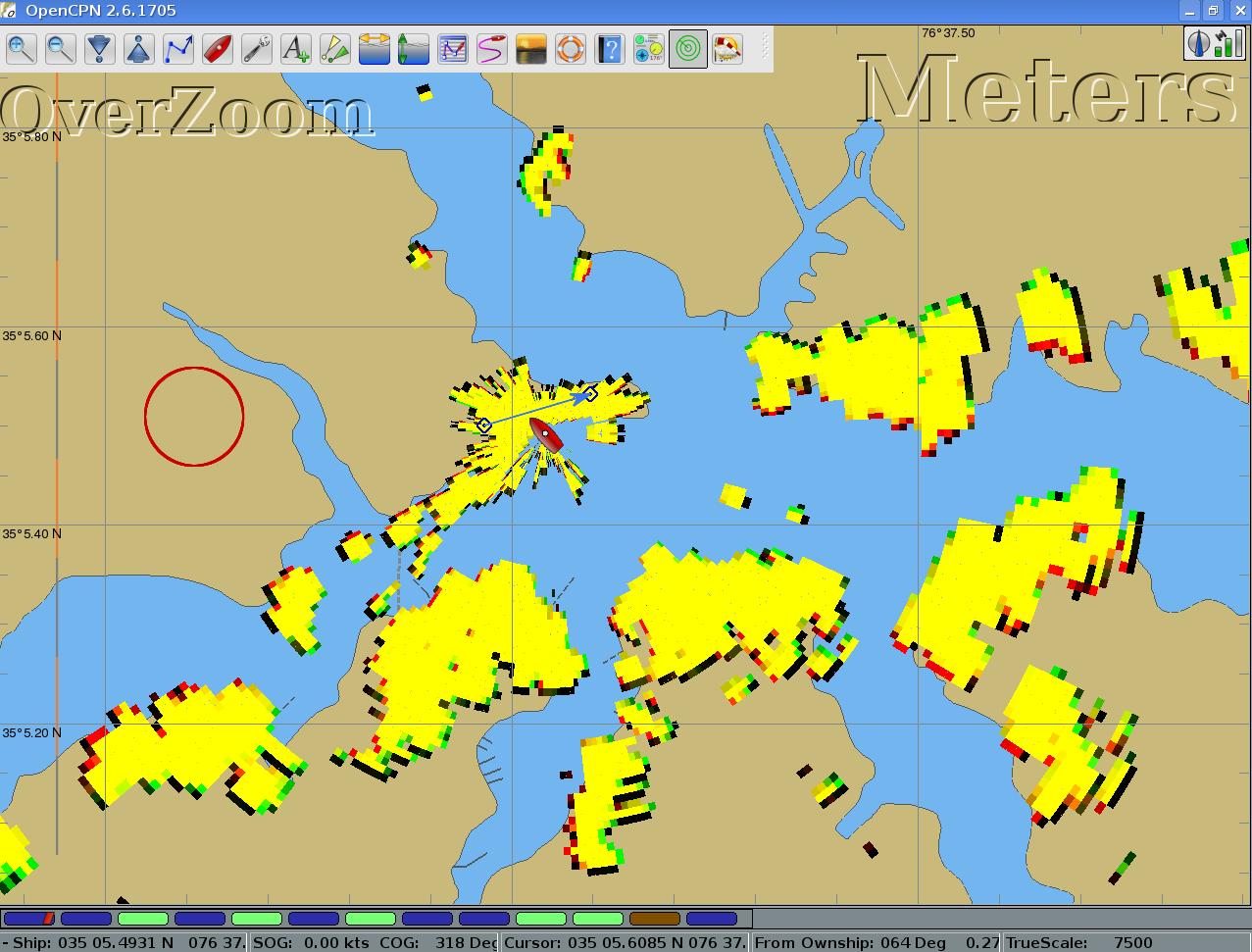Select the left route waypoint diamond
Image resolution: width=1252 pixels, height=952 pixels.
484,425
